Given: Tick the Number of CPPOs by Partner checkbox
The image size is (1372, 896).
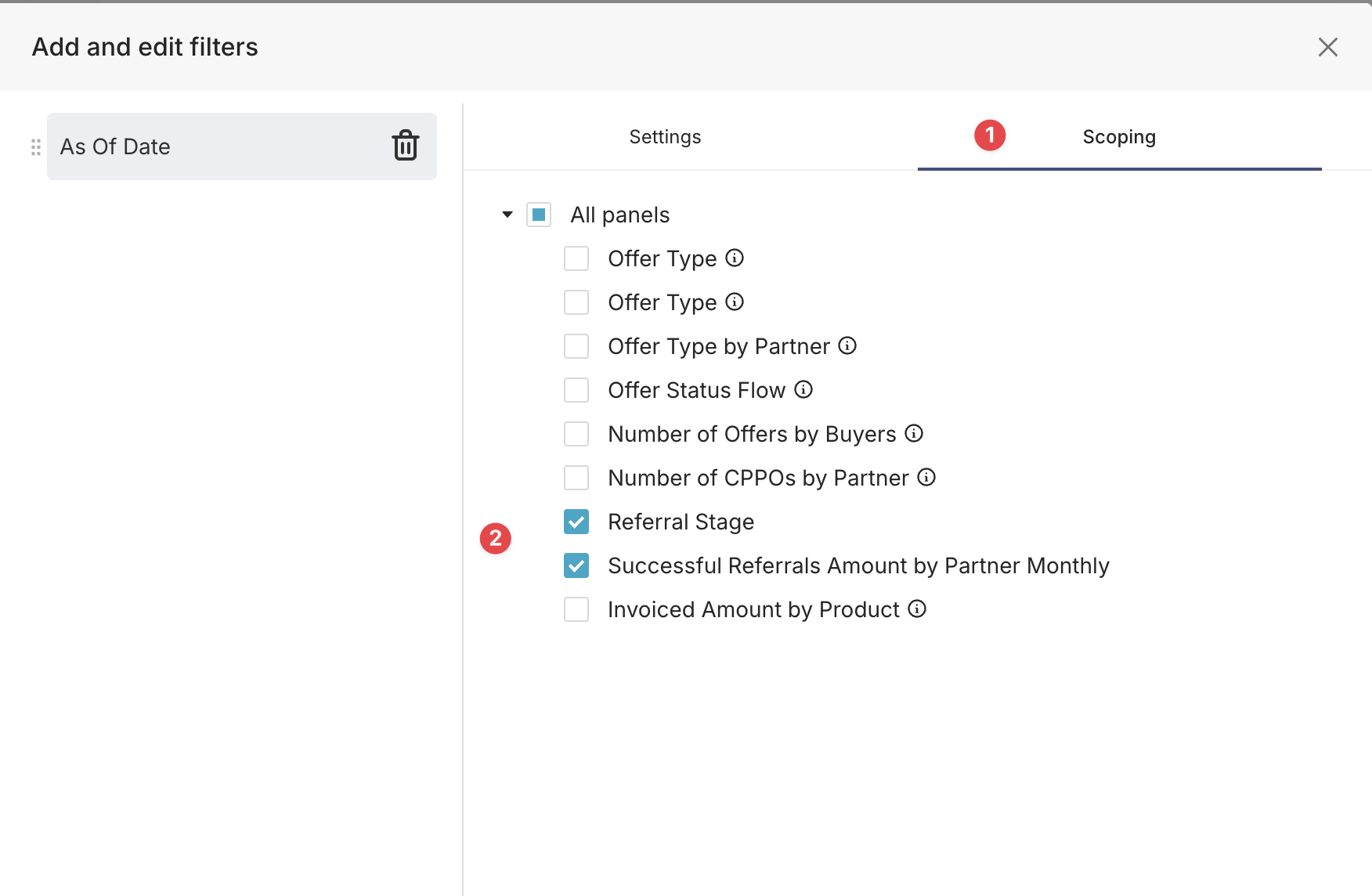Looking at the screenshot, I should tap(576, 478).
